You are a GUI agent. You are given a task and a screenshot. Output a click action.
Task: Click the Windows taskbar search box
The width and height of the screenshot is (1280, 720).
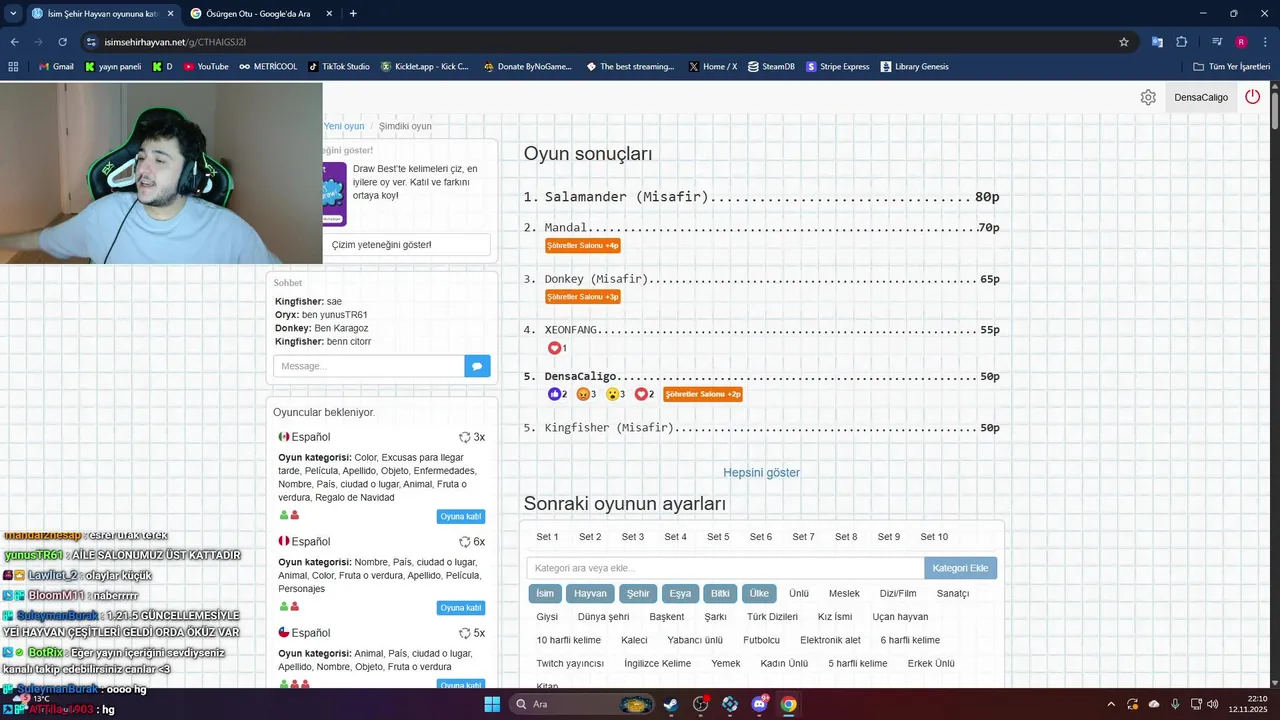click(582, 704)
